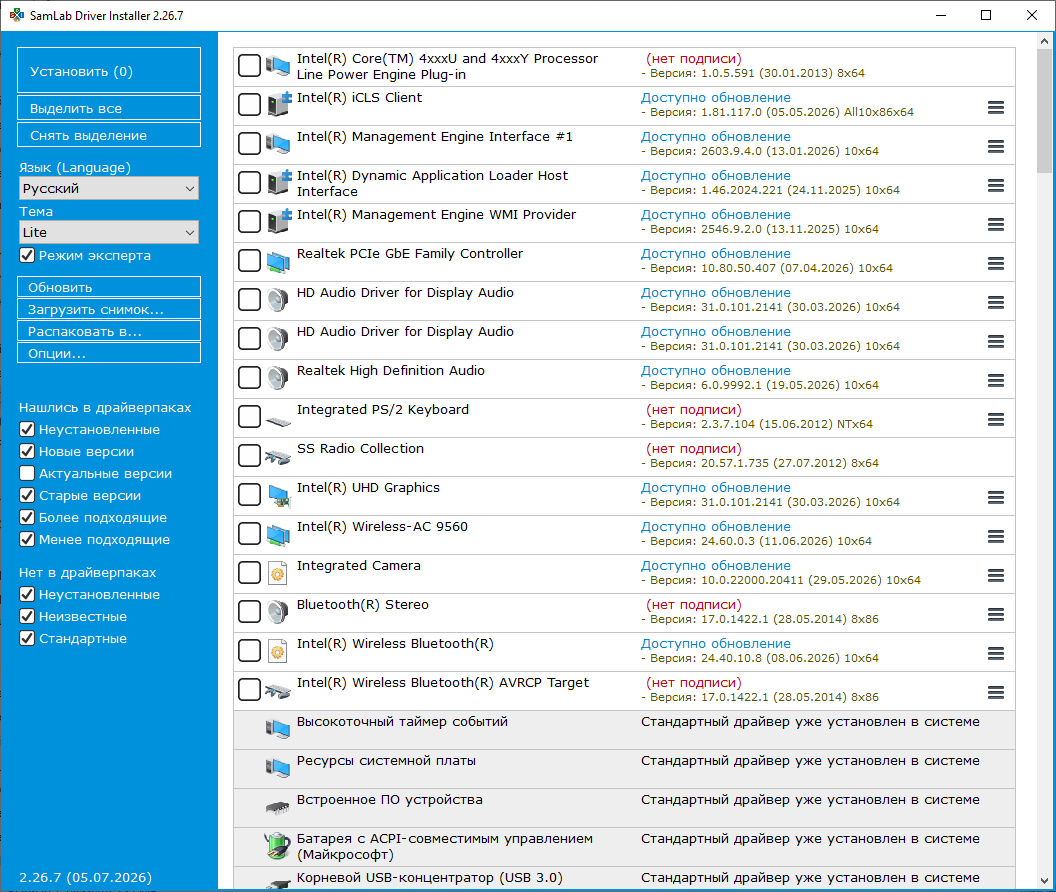The image size is (1056, 892).
Task: Click the speaker icon for Bluetooth(R) Stereo
Action: tap(278, 612)
